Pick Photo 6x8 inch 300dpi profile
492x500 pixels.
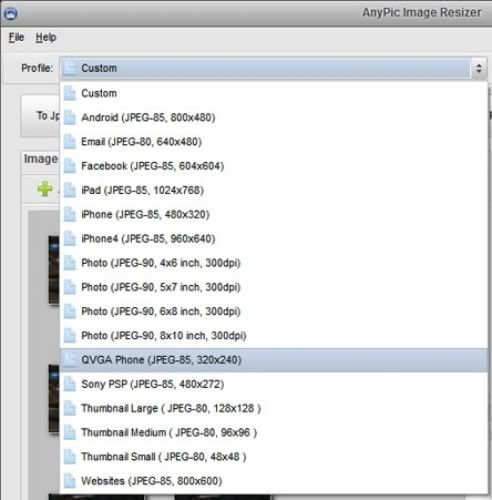pos(274,311)
